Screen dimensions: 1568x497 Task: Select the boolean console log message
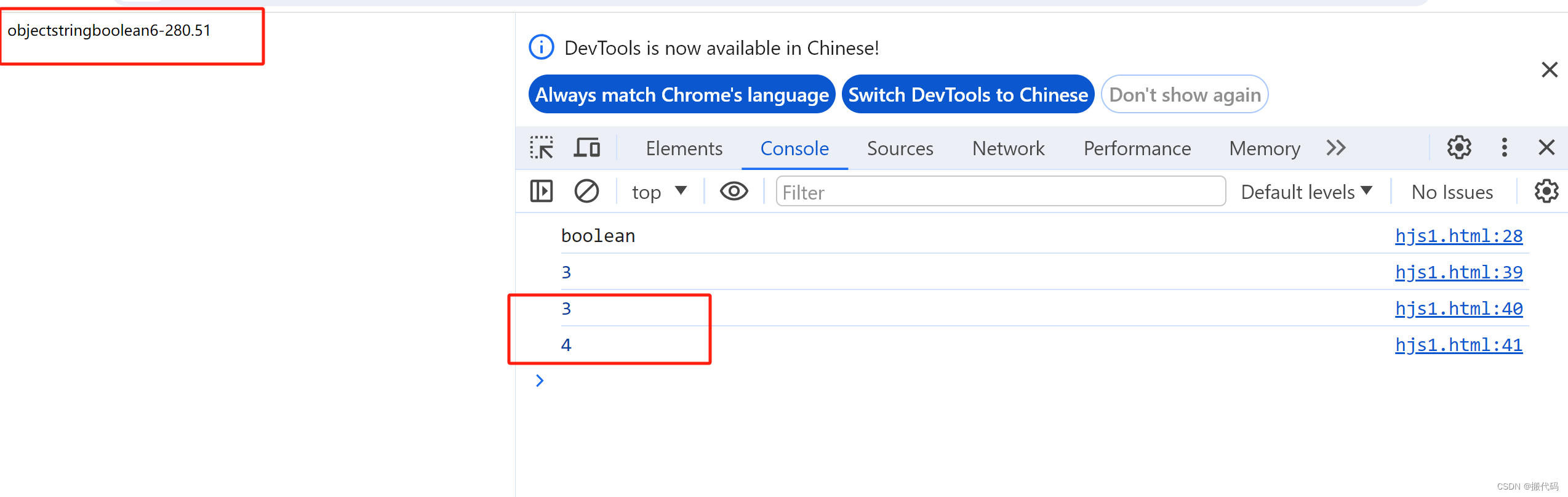(x=598, y=236)
